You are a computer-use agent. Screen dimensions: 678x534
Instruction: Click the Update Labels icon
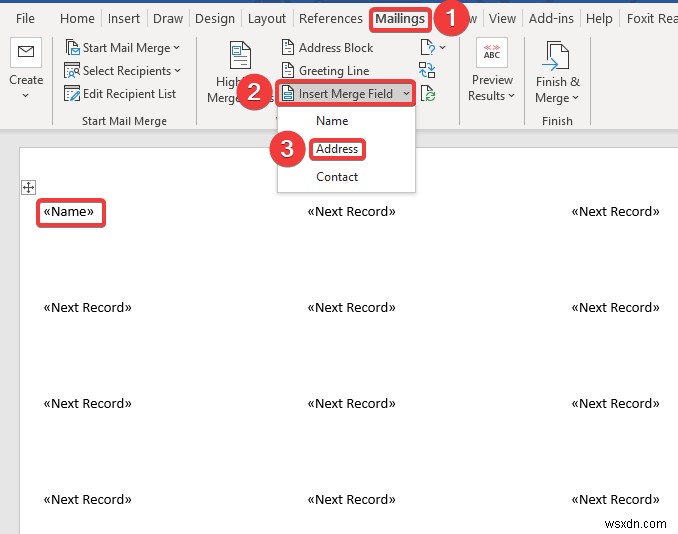pos(428,93)
